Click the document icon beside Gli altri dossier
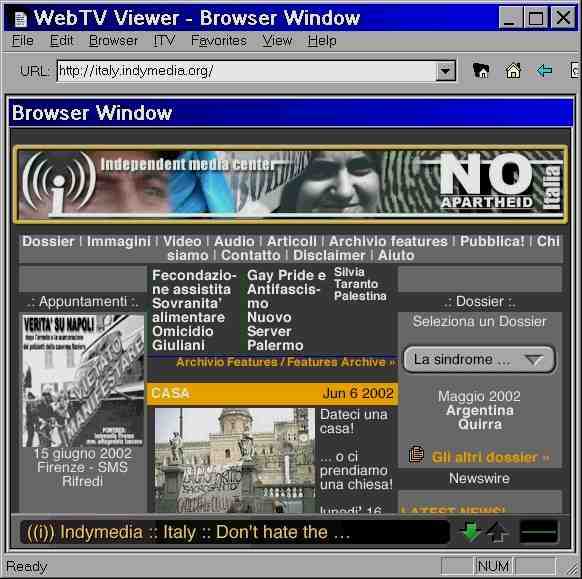Screen dimensions: 582x579 click(x=416, y=454)
